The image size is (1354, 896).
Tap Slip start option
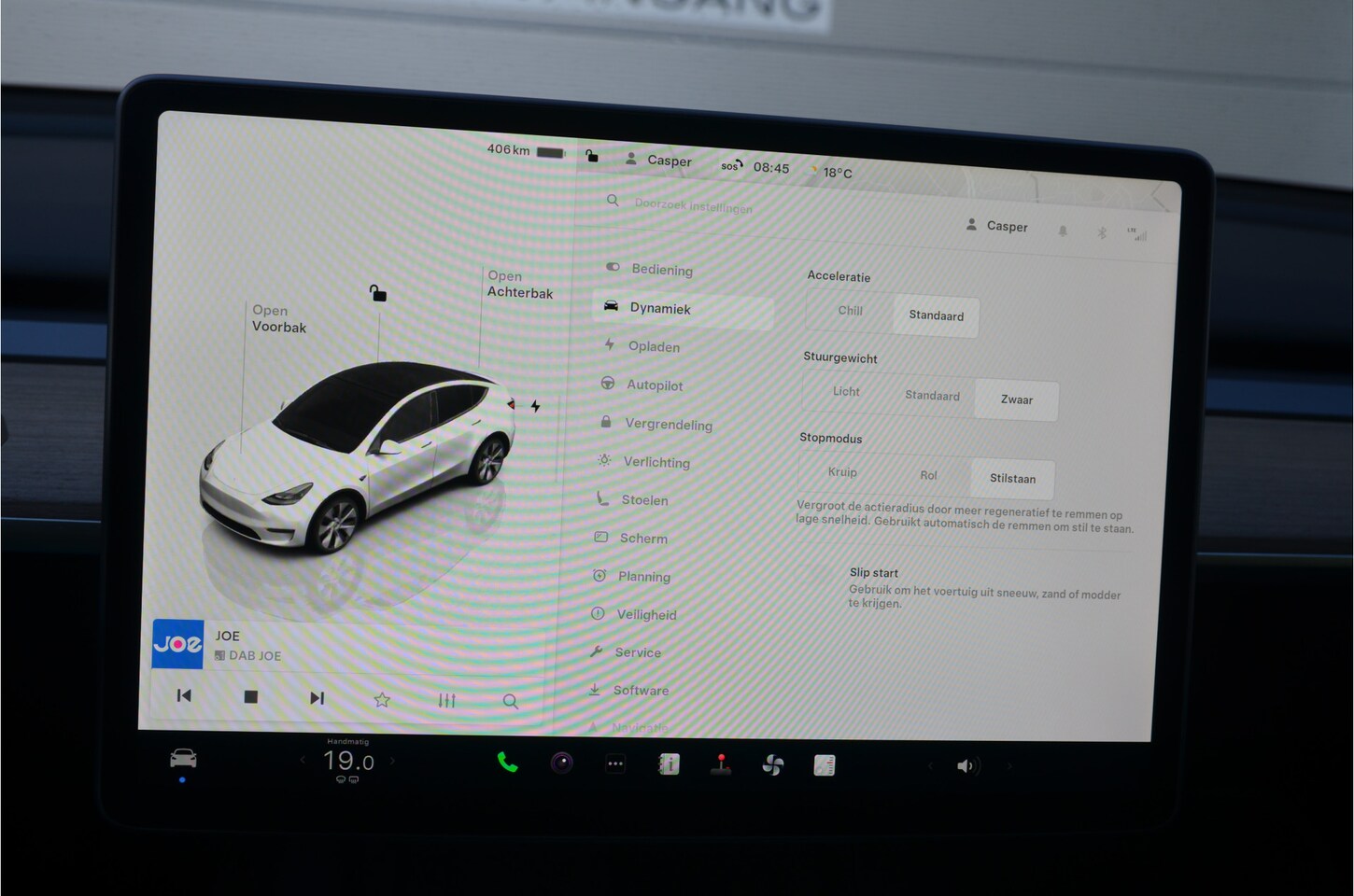(x=874, y=573)
